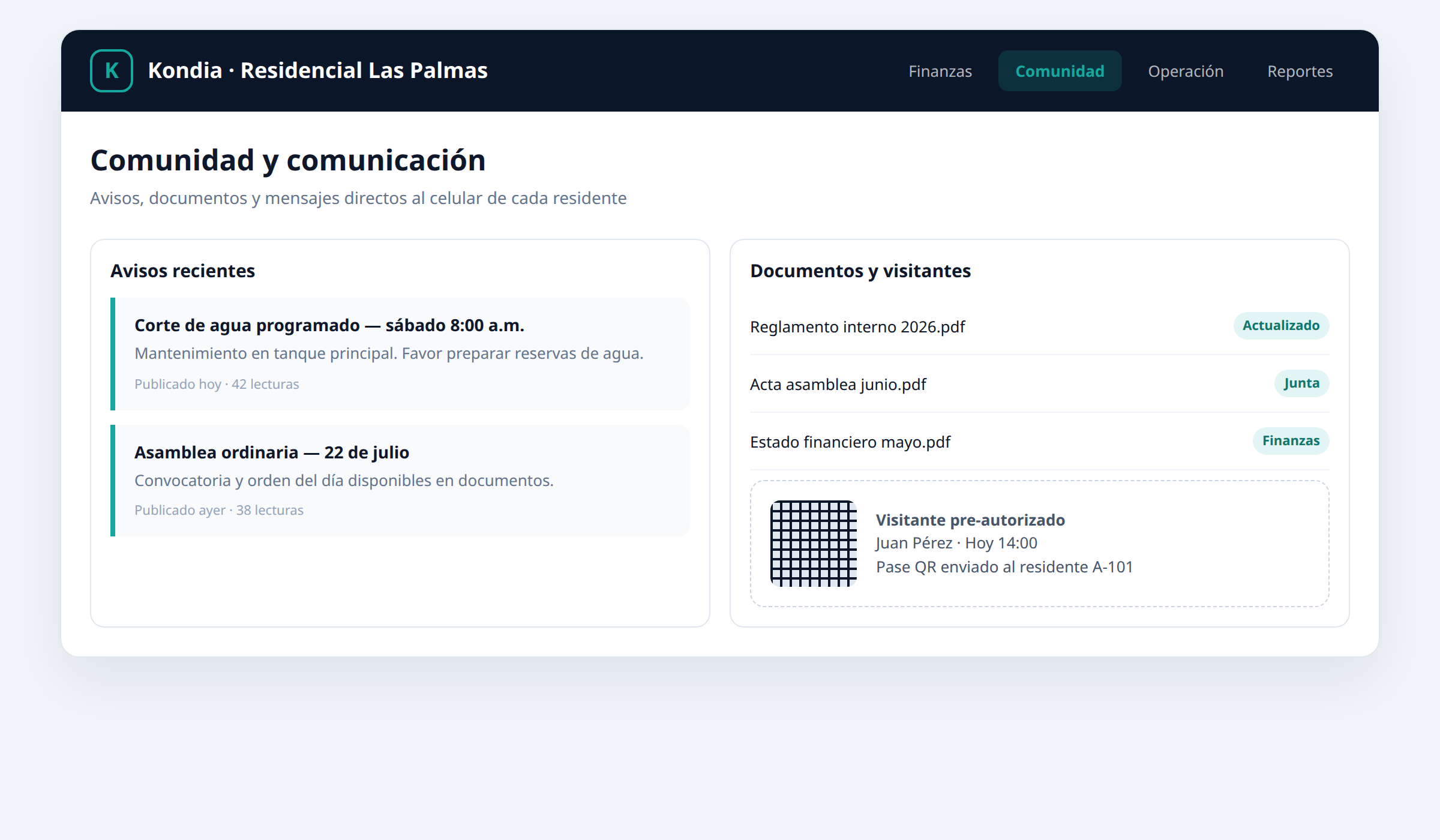
Task: Open Reglamento interno 2026.pdf
Action: [x=857, y=326]
